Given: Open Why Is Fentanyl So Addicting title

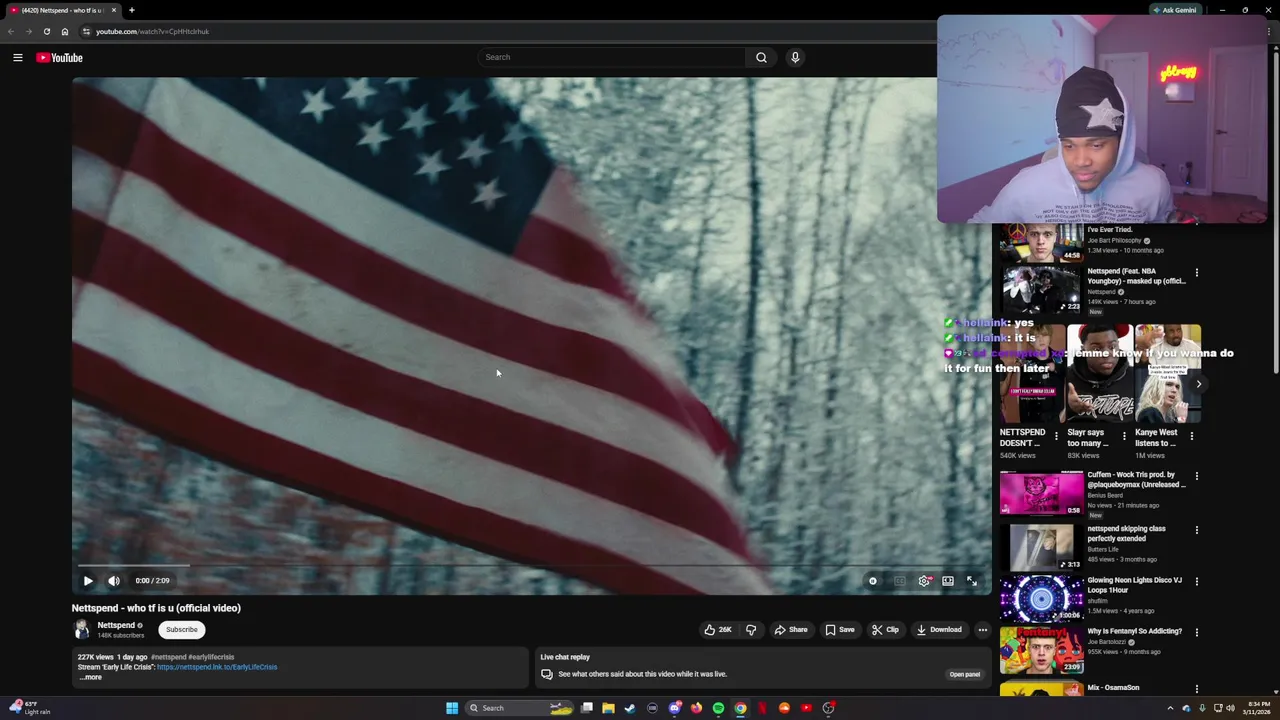Looking at the screenshot, I should (1134, 632).
